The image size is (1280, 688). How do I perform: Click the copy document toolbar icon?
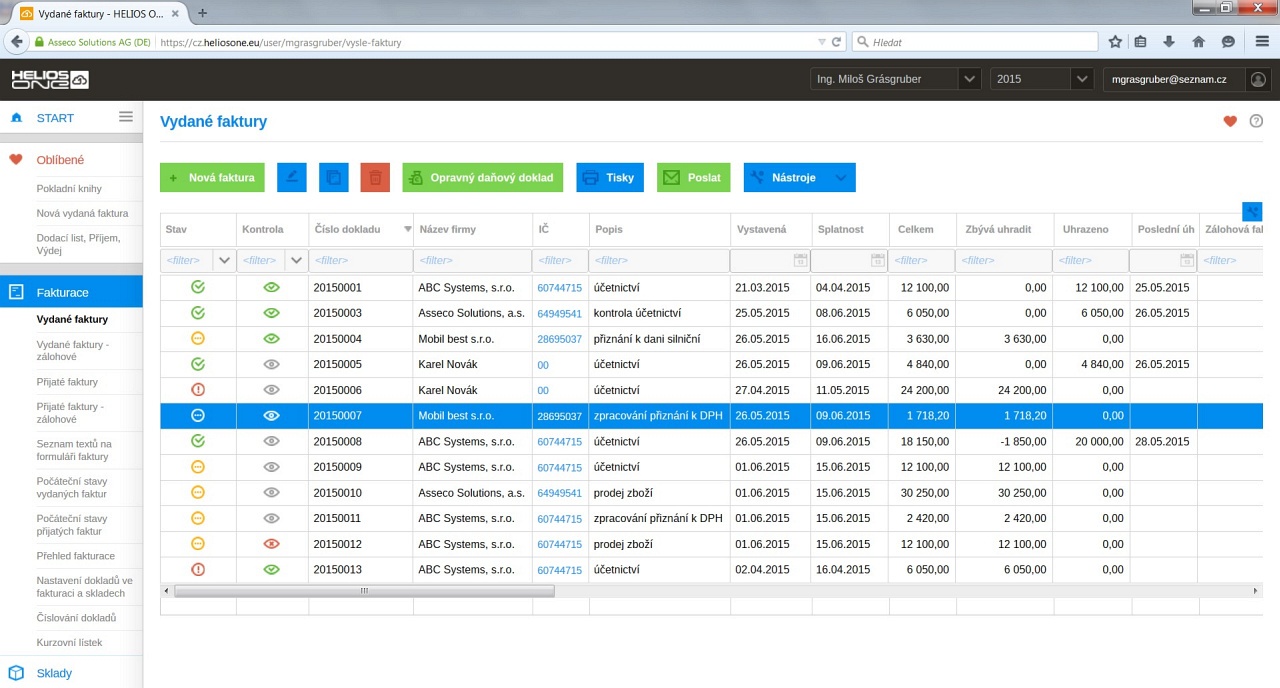click(x=334, y=177)
